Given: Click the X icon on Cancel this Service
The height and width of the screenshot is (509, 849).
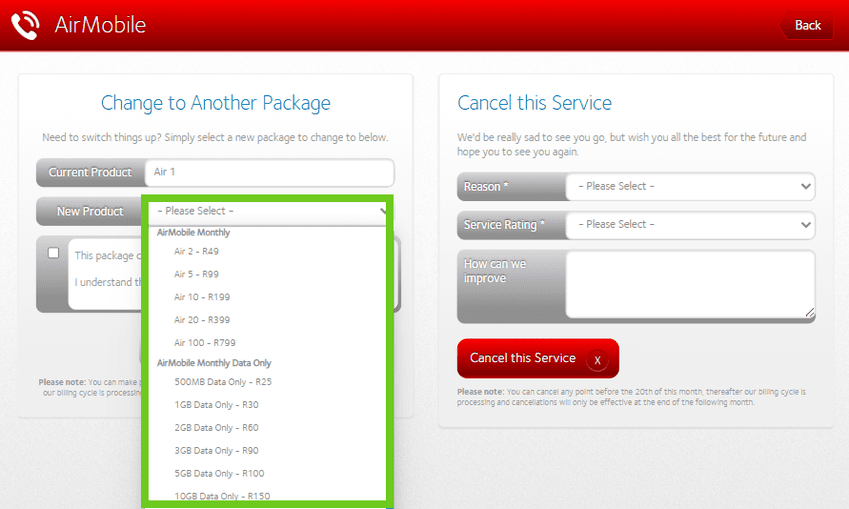Looking at the screenshot, I should coord(596,360).
